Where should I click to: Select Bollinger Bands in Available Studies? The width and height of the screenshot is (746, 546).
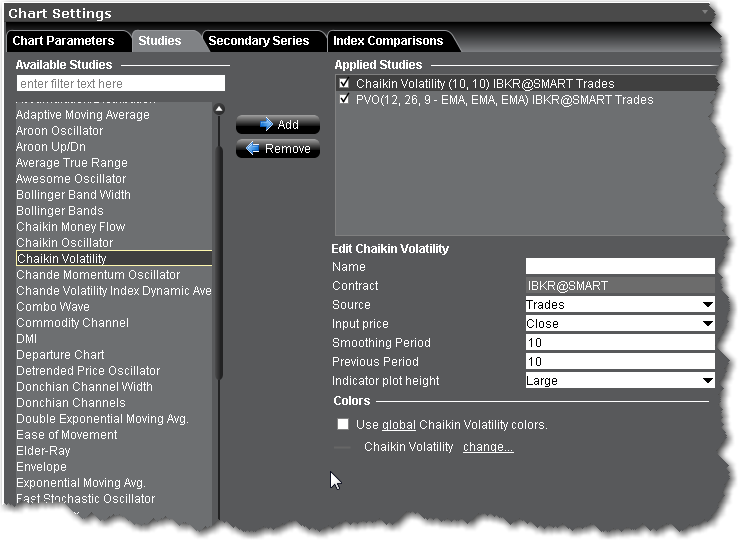click(x=59, y=211)
